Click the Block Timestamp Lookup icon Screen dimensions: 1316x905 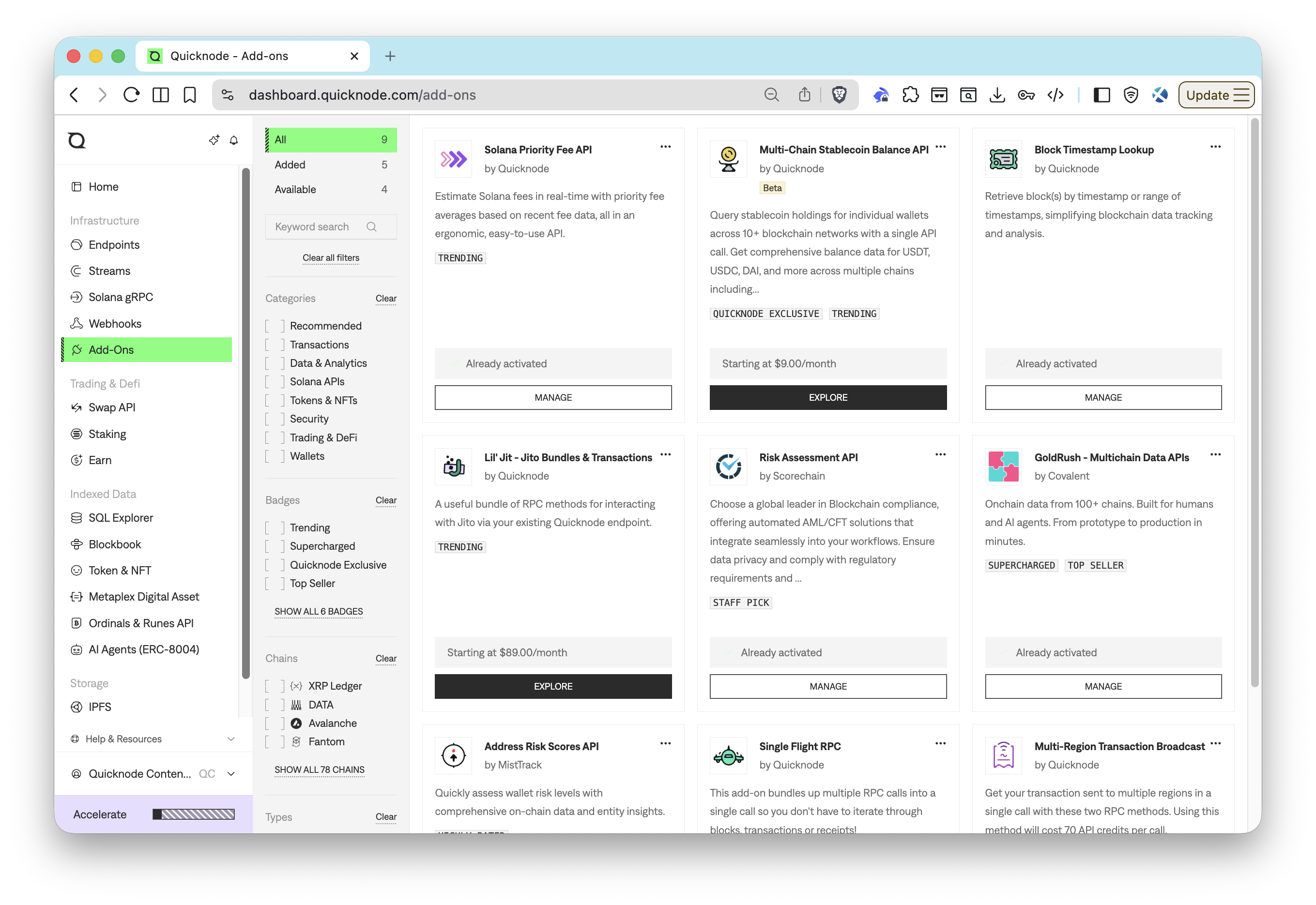click(1003, 159)
